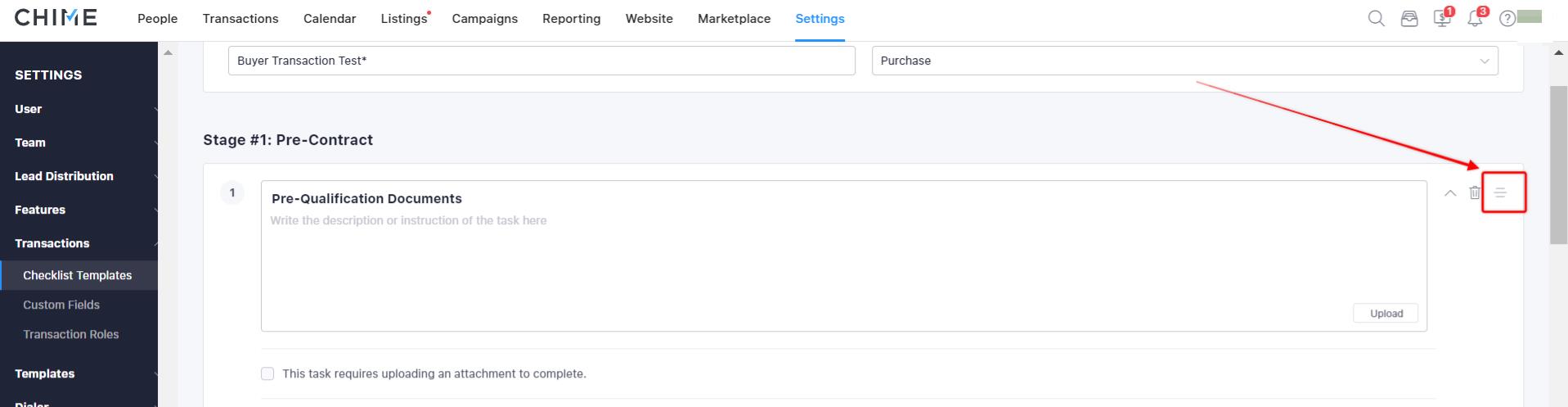Open the inbox tray icon
1568x407 pixels.
pos(1409,19)
